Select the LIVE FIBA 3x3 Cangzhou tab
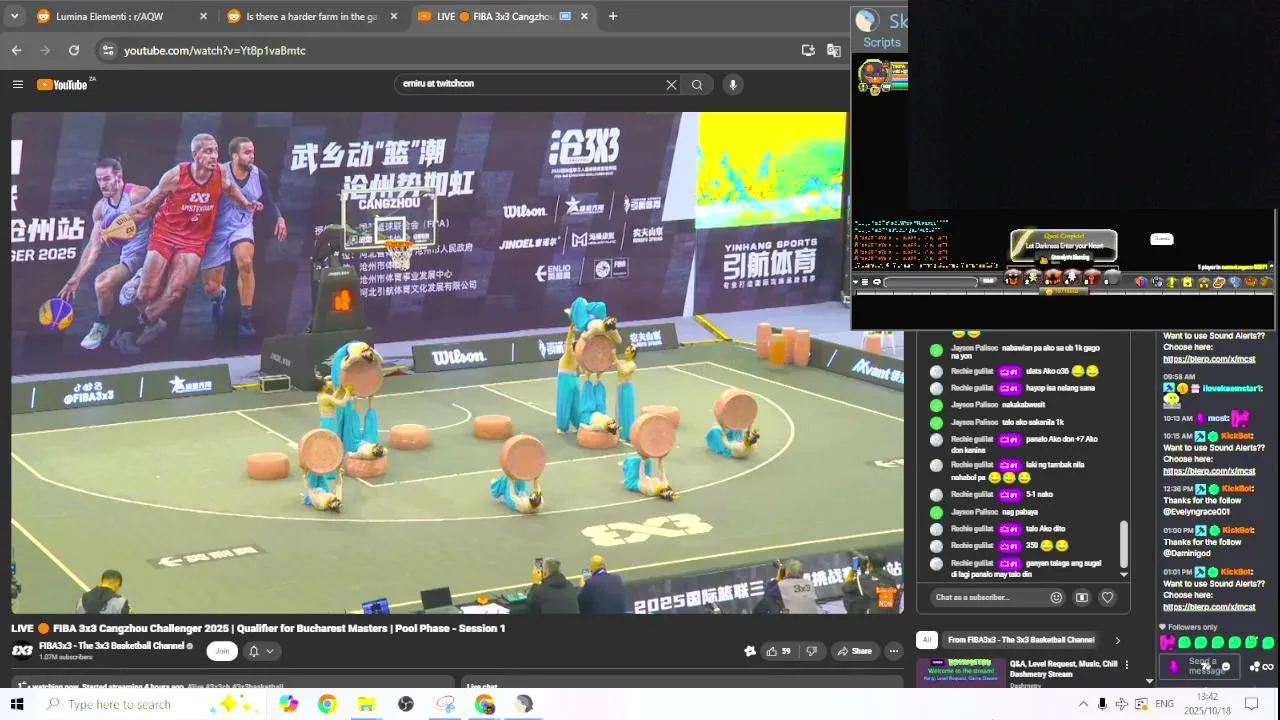Viewport: 1280px width, 720px height. (x=504, y=16)
